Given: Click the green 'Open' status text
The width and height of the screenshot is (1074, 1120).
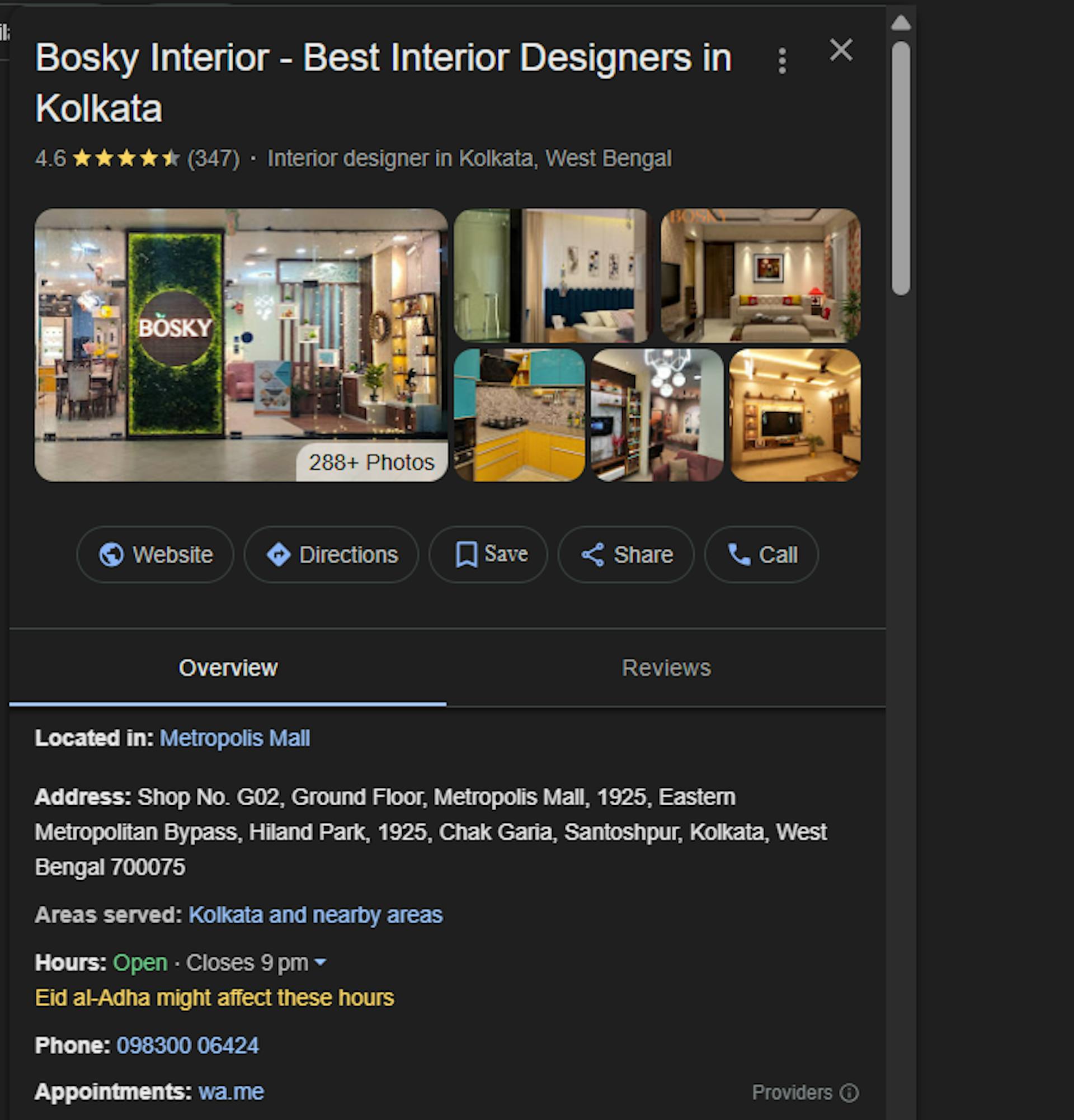Looking at the screenshot, I should click(x=140, y=963).
